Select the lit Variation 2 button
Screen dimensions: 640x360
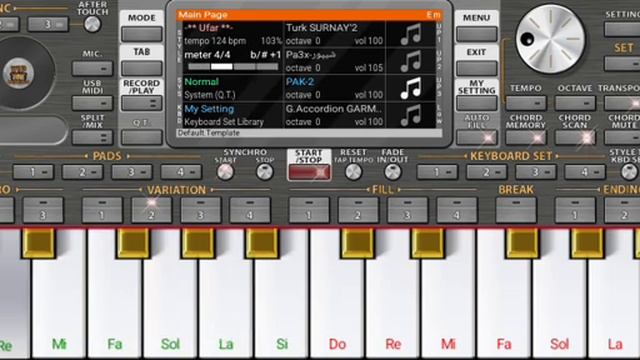point(151,210)
